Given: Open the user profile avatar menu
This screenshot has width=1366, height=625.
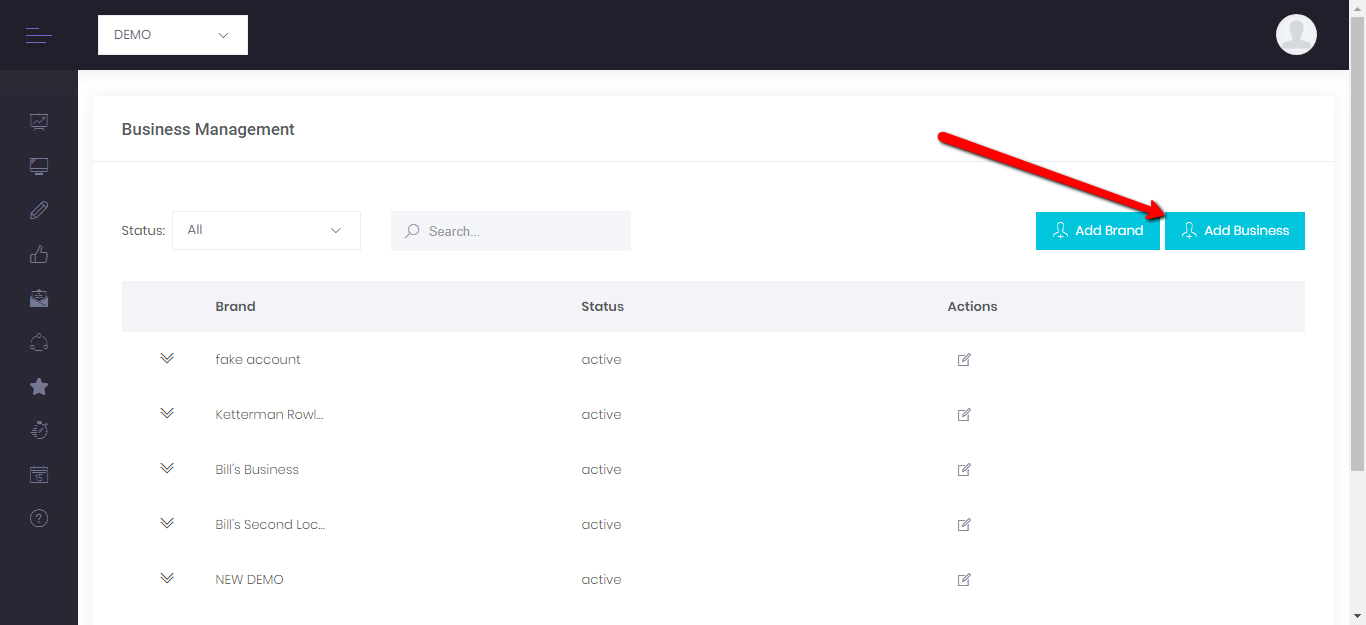Looking at the screenshot, I should tap(1296, 35).
